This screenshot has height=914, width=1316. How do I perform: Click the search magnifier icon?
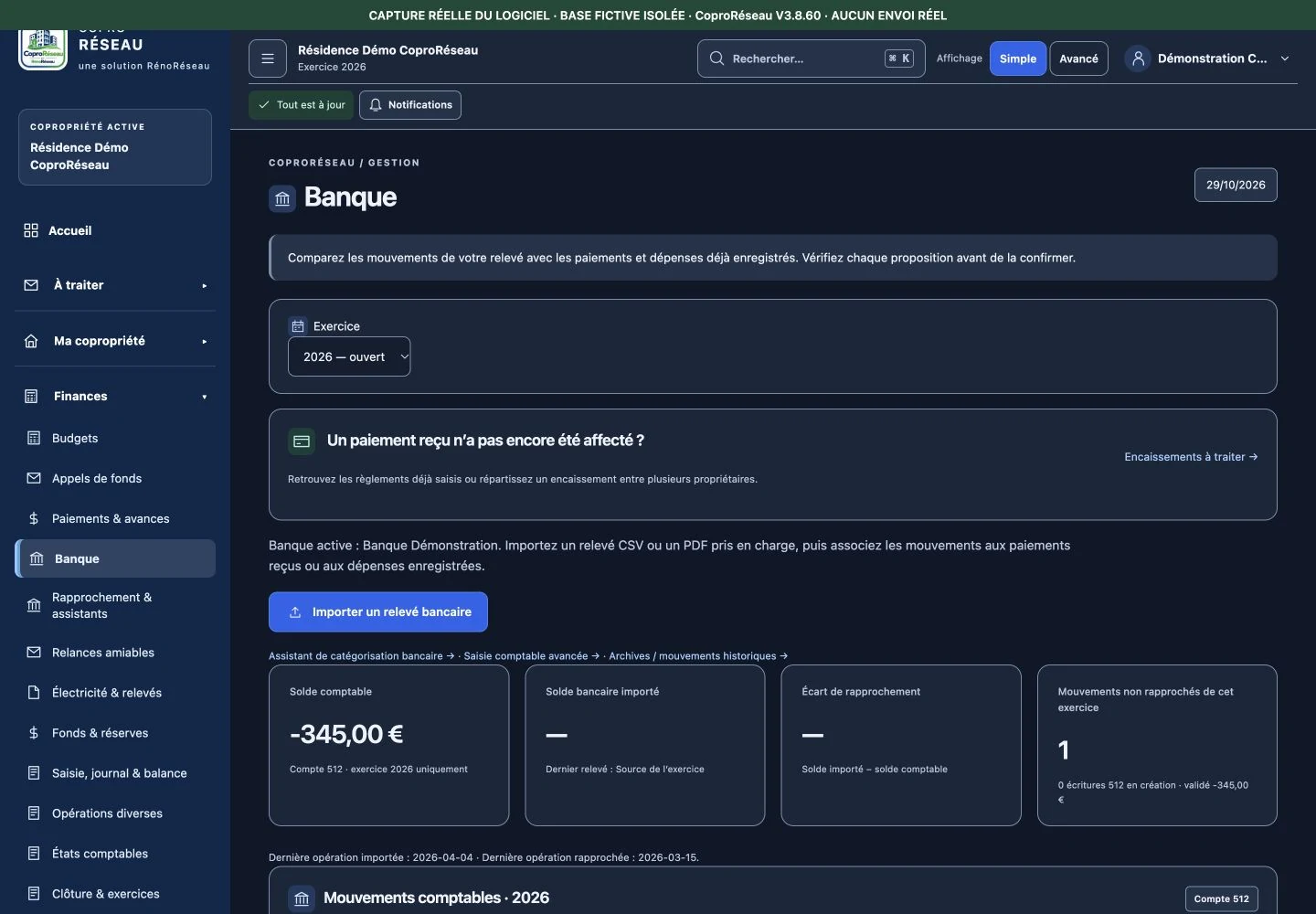click(716, 58)
